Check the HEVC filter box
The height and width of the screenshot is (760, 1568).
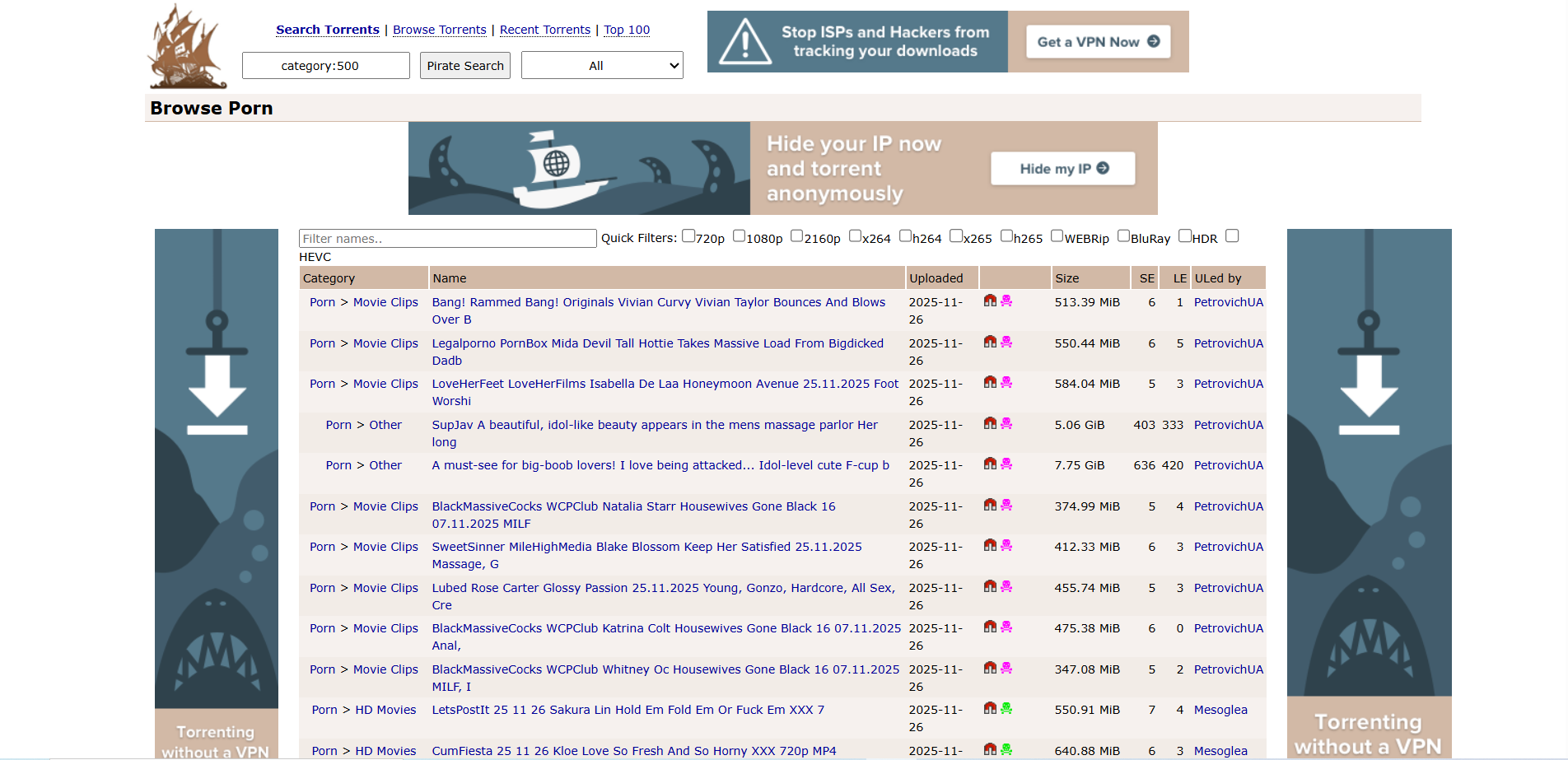1232,236
